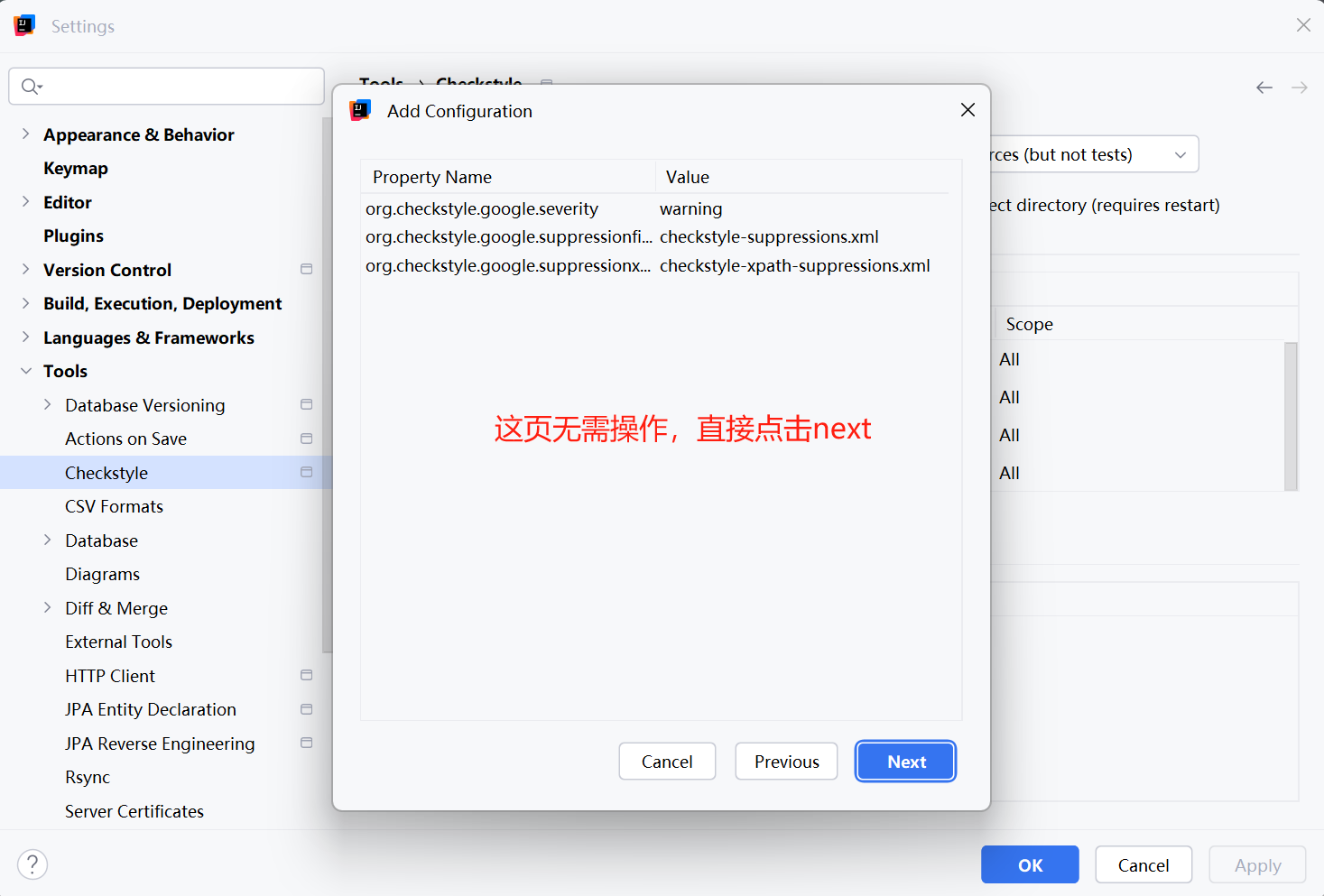Expand Appearance & Behavior section
The height and width of the screenshot is (896, 1324).
coord(25,134)
